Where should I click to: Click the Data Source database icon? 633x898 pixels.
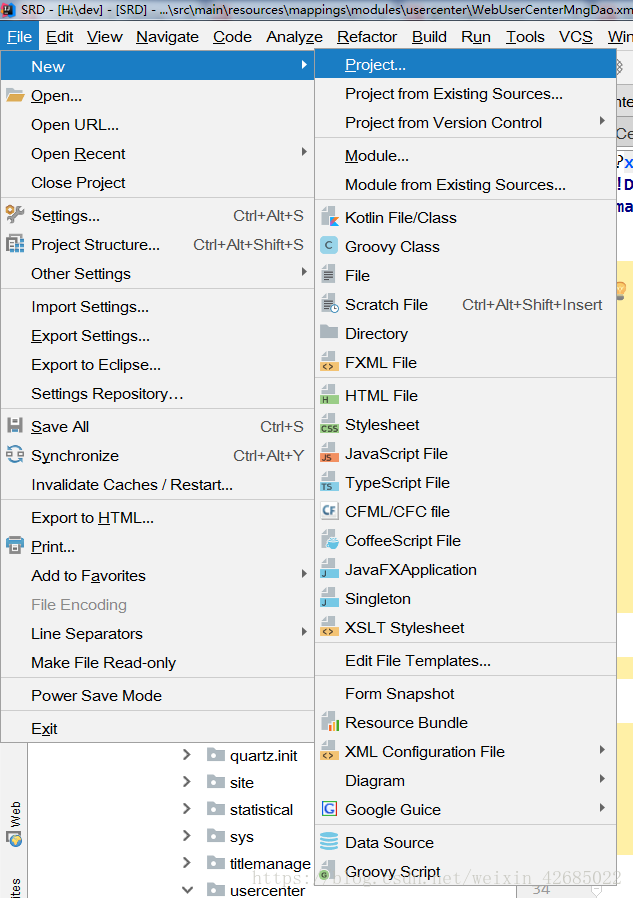coord(329,843)
